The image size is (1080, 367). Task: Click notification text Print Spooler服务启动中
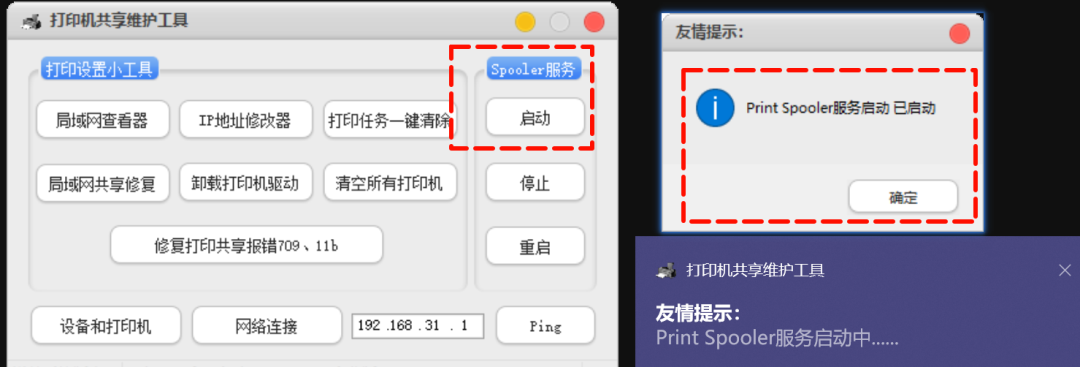[777, 338]
